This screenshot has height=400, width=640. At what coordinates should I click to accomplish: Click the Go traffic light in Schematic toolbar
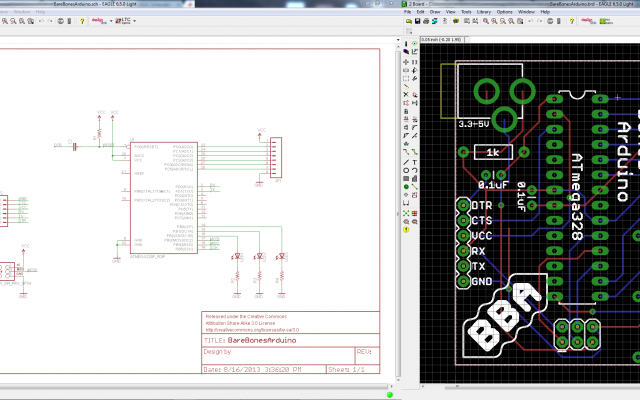[x=69, y=21]
